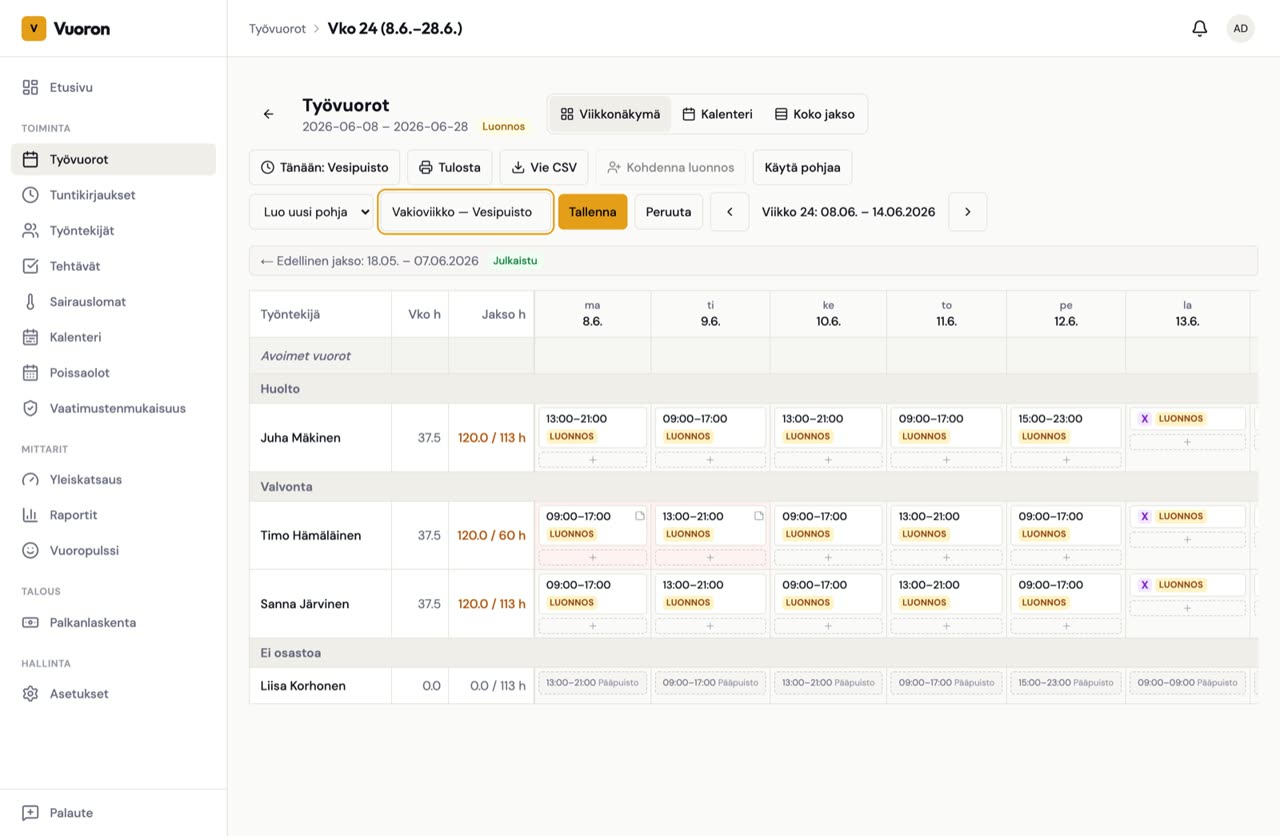Open the notifications bell
1280x836 pixels.
(x=1199, y=29)
